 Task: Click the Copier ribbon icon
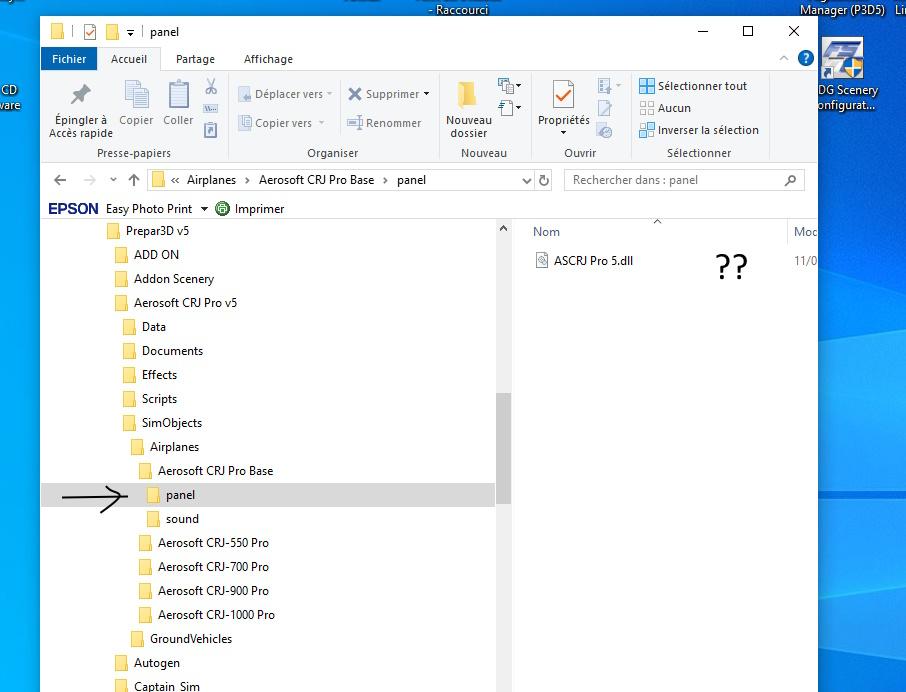tap(136, 94)
